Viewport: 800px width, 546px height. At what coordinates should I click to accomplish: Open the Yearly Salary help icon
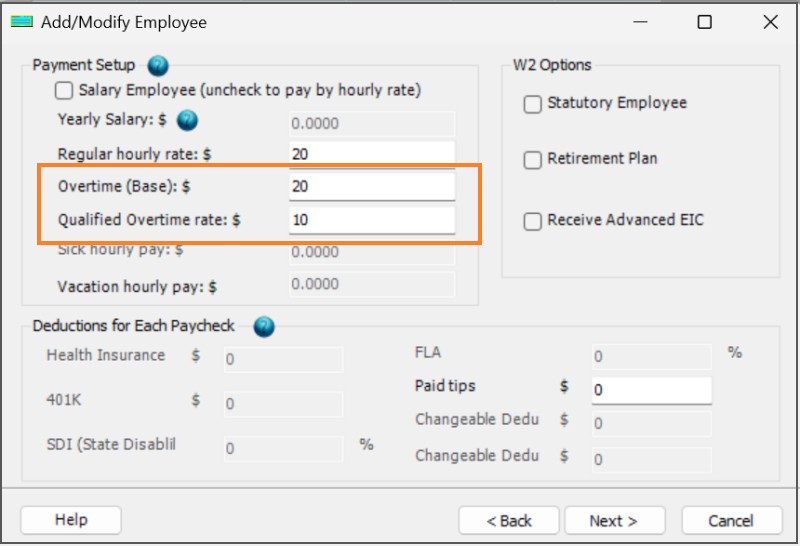(x=187, y=120)
